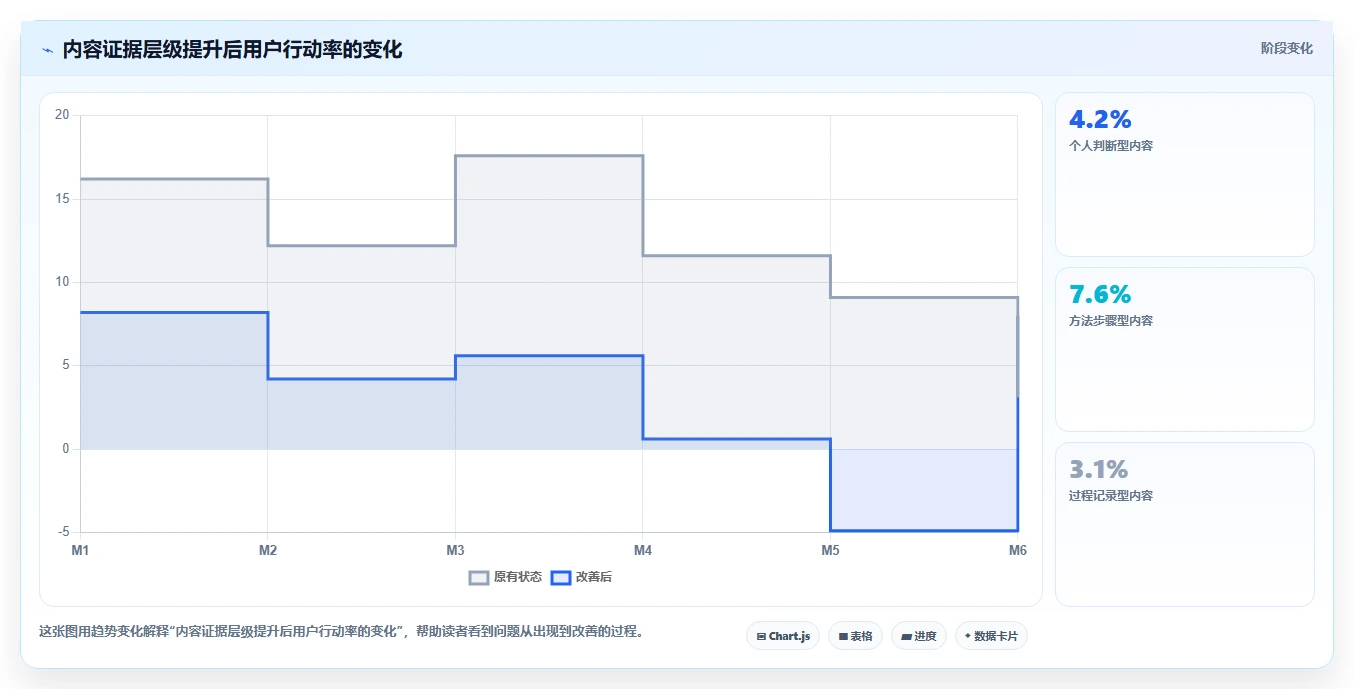The width and height of the screenshot is (1354, 689).
Task: Click the y-axis value 15
Action: pyautogui.click(x=62, y=199)
